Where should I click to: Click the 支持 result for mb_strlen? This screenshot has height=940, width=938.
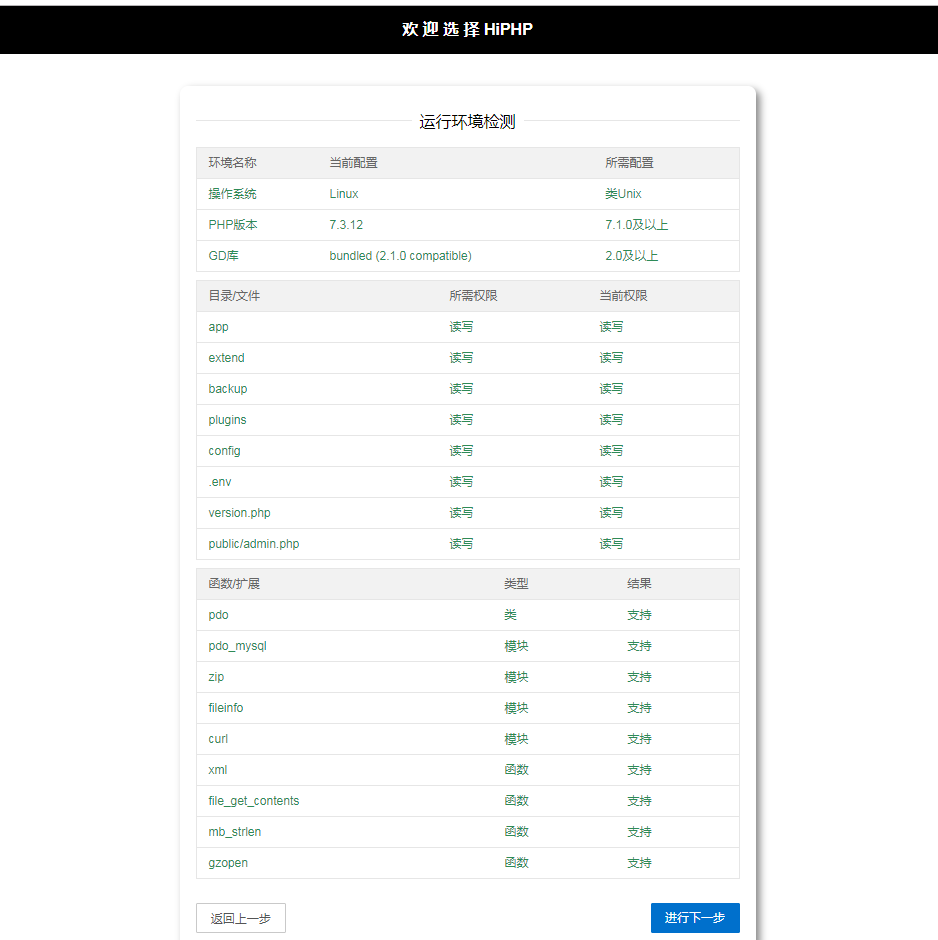point(640,832)
